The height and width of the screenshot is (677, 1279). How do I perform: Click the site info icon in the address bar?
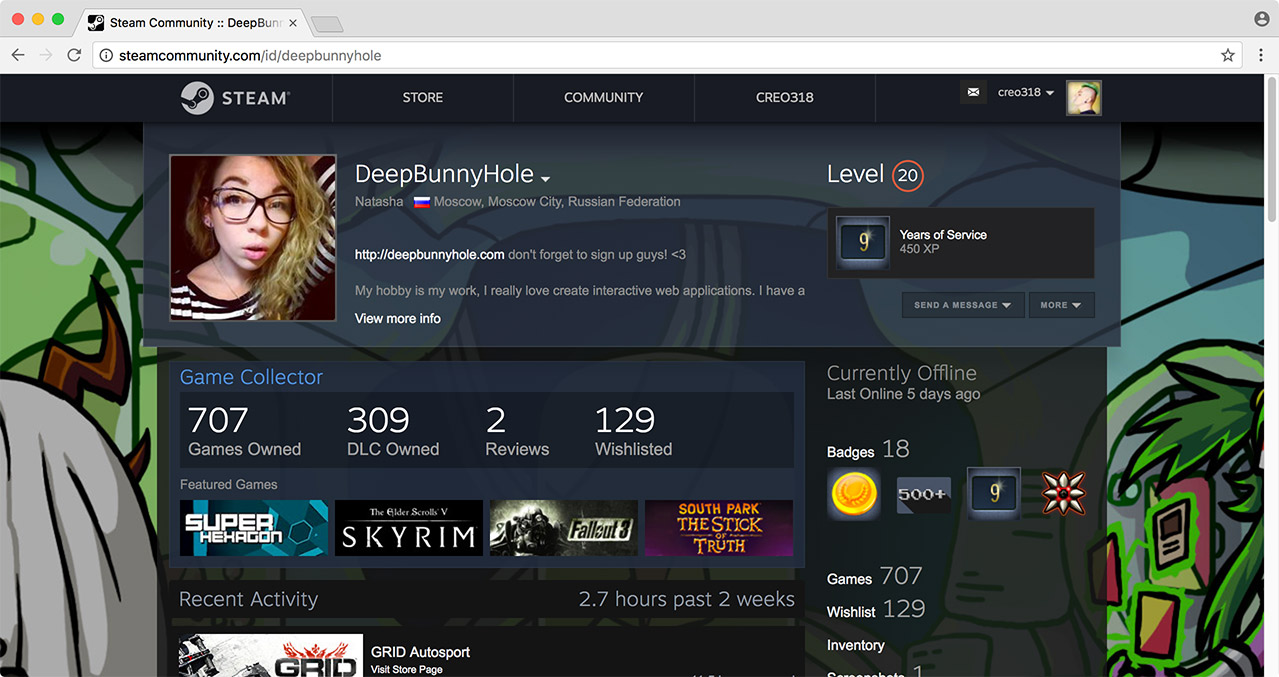pyautogui.click(x=106, y=56)
